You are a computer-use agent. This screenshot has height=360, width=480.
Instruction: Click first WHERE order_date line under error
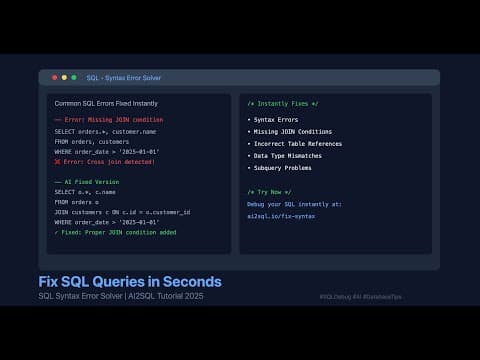[x=107, y=152]
